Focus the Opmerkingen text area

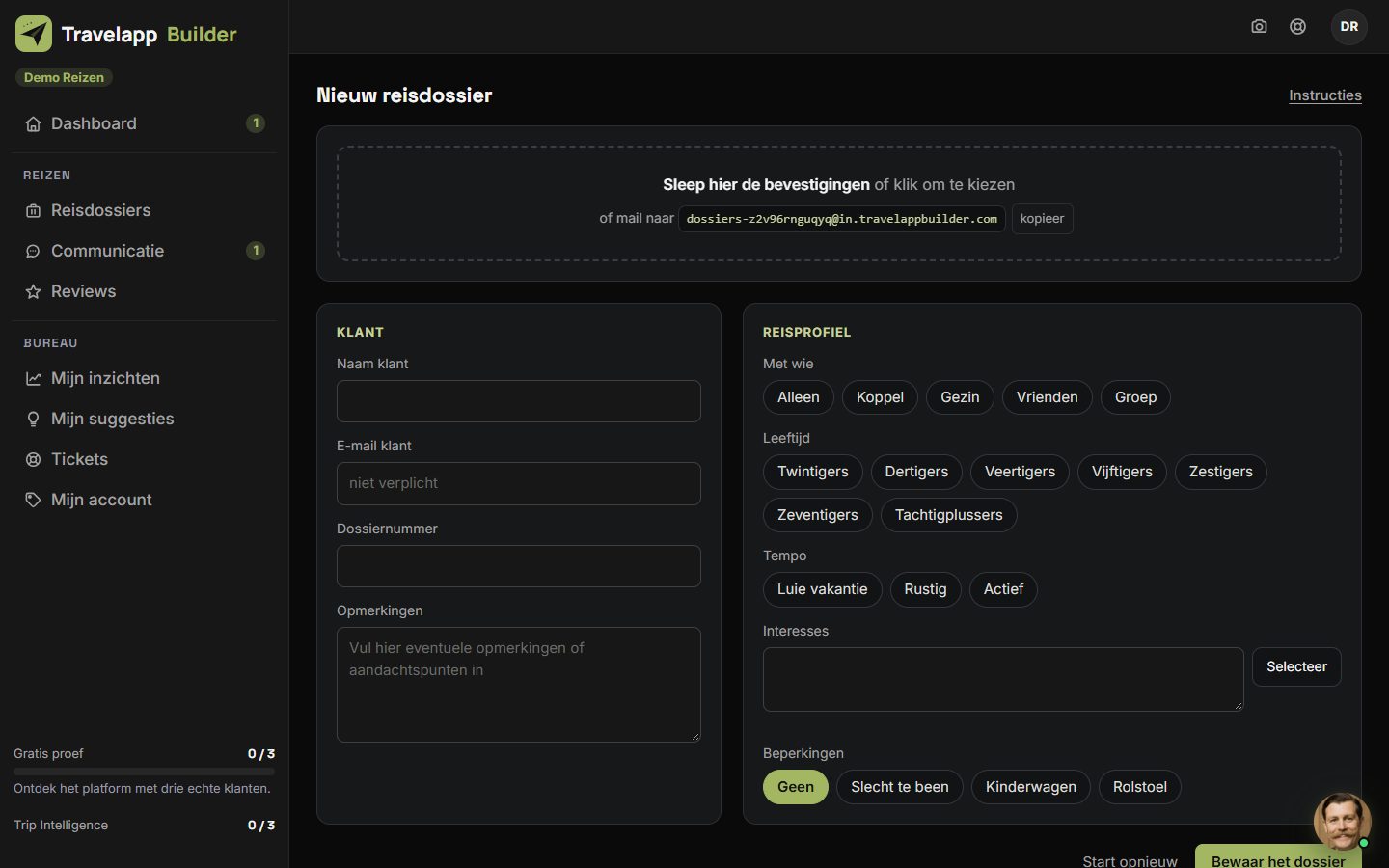click(519, 685)
